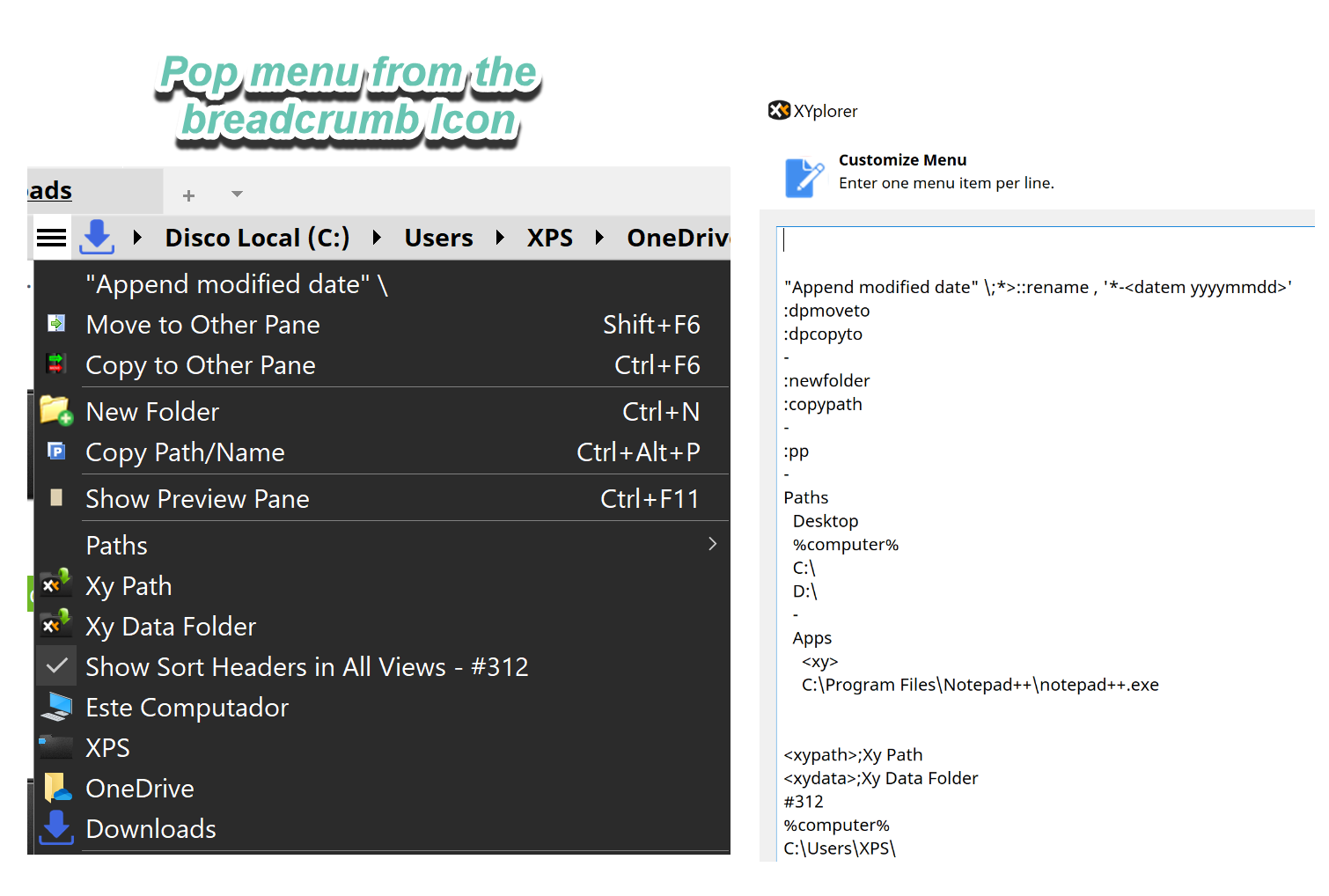Screen dimensions: 1329x896
Task: Toggle Show Preview Pane option
Action: pyautogui.click(x=197, y=498)
